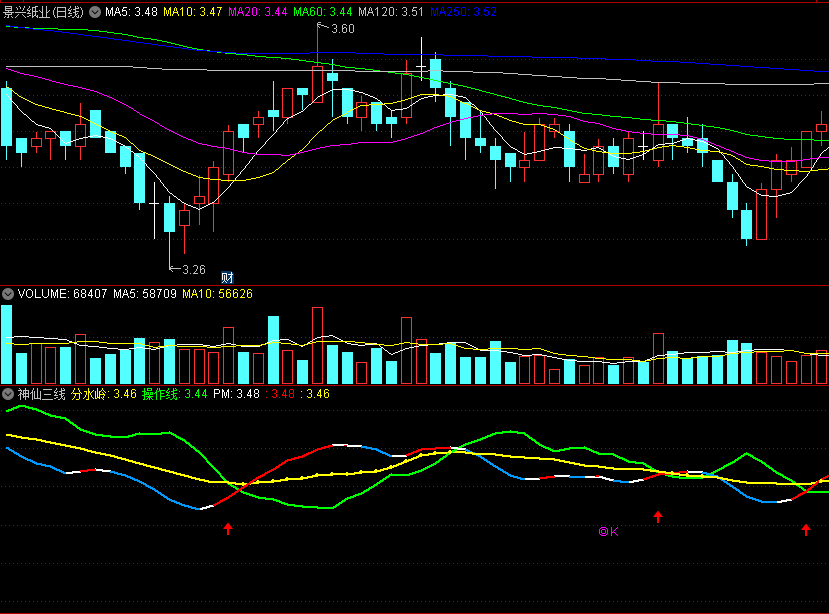Viewport: 829px width, 614px height.
Task: Open the VOLUME panel dropdown arrow
Action: [x=8, y=294]
